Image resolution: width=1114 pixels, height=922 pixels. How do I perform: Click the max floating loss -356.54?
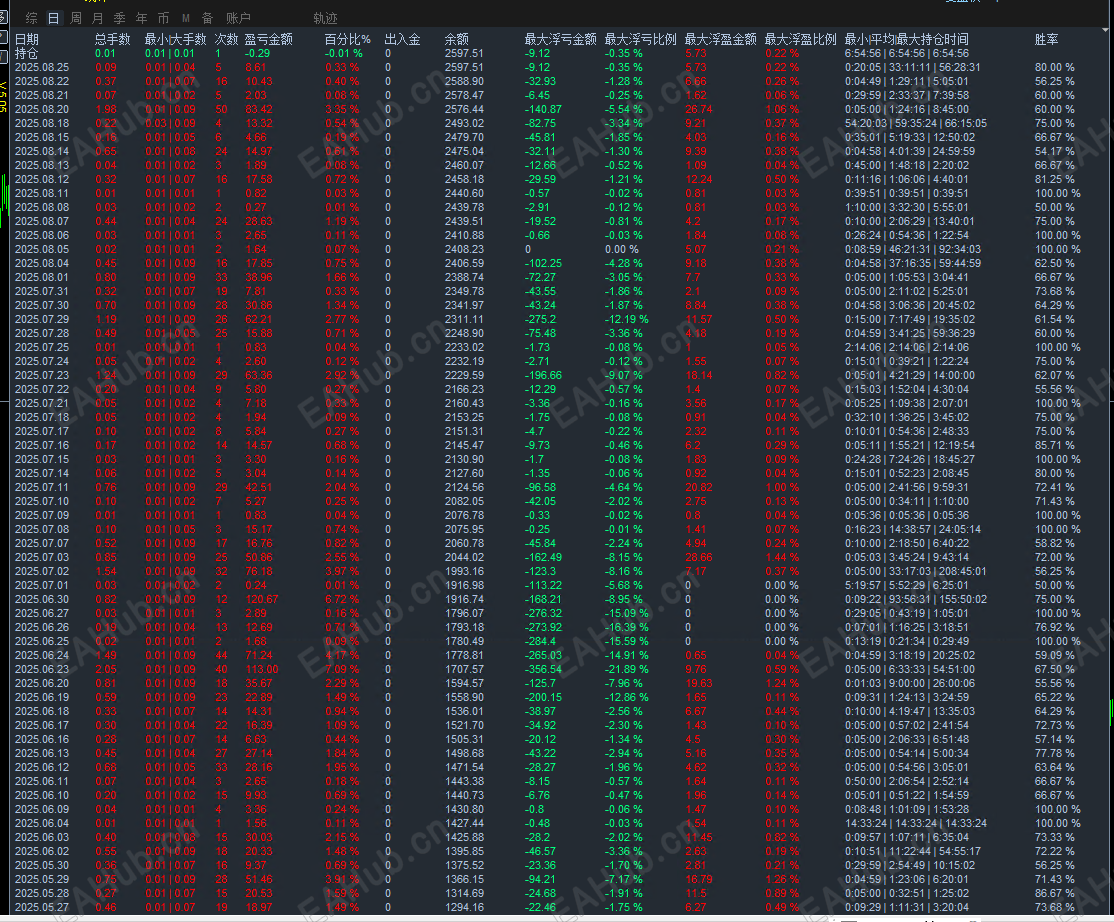click(x=543, y=669)
